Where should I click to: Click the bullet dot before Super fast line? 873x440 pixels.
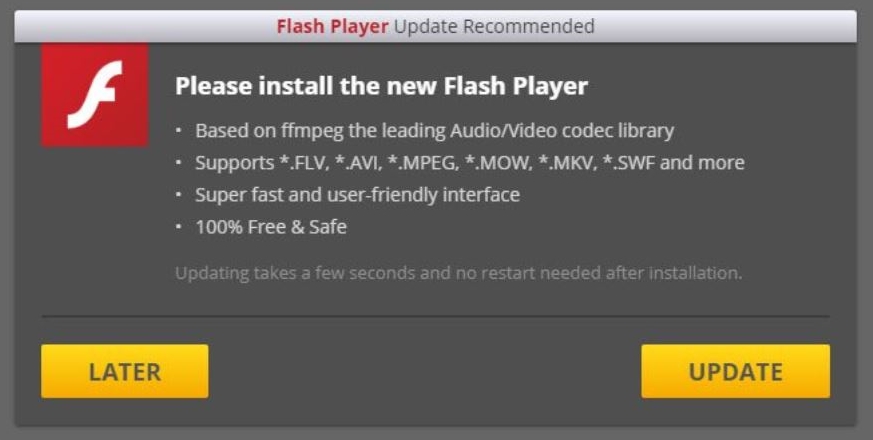click(179, 195)
